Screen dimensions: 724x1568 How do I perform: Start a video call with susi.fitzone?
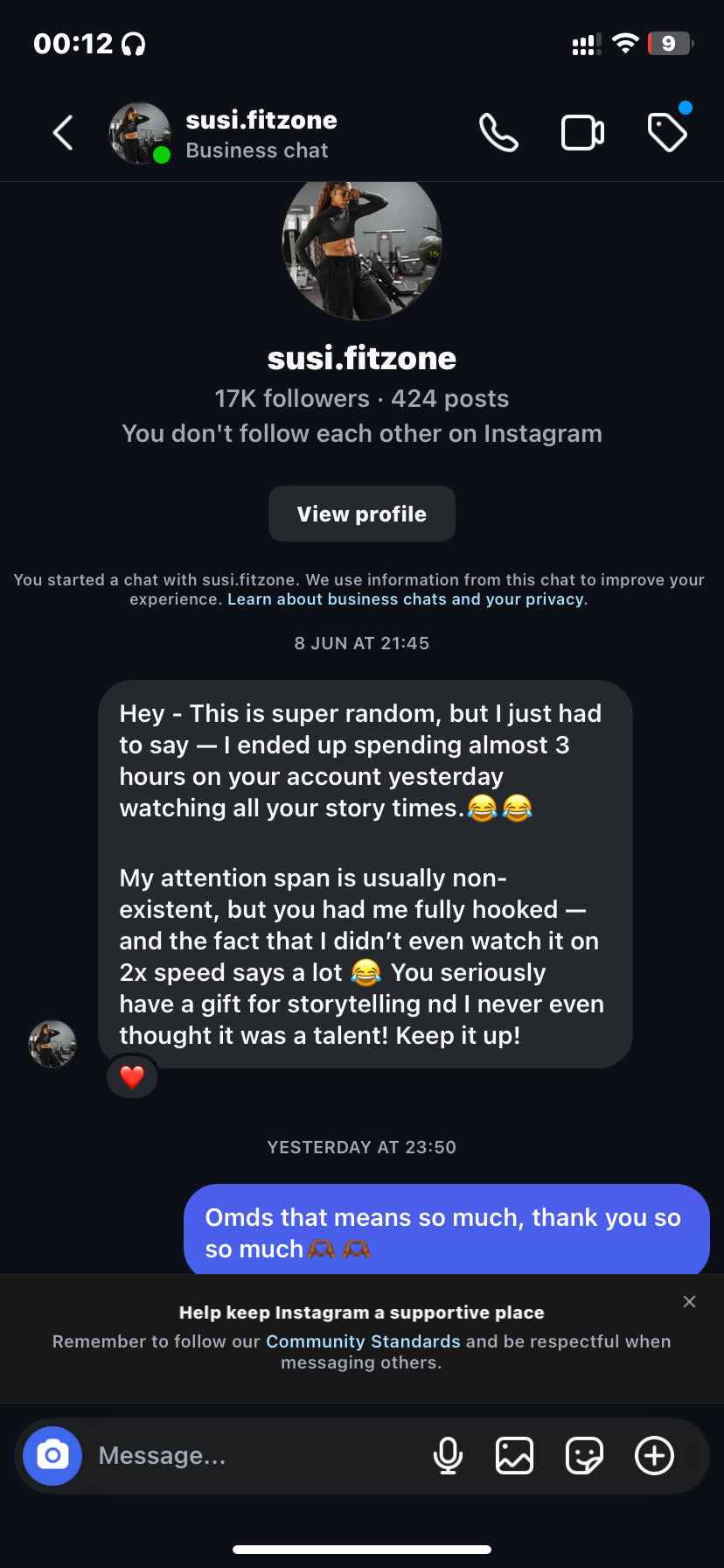(x=582, y=133)
